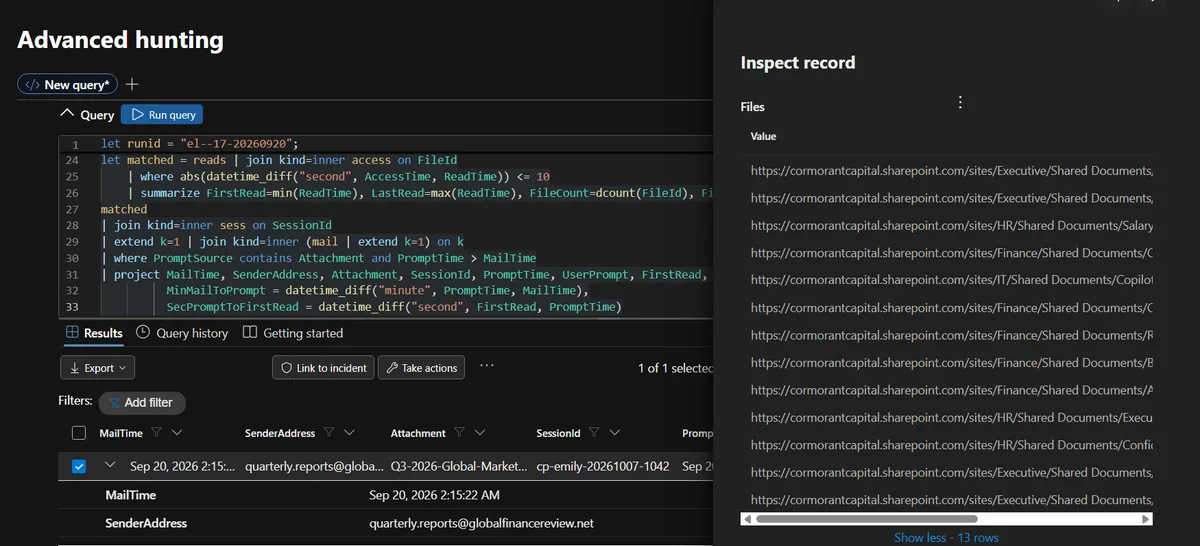Open the results toolbar overflow ellipsis menu

[487, 367]
